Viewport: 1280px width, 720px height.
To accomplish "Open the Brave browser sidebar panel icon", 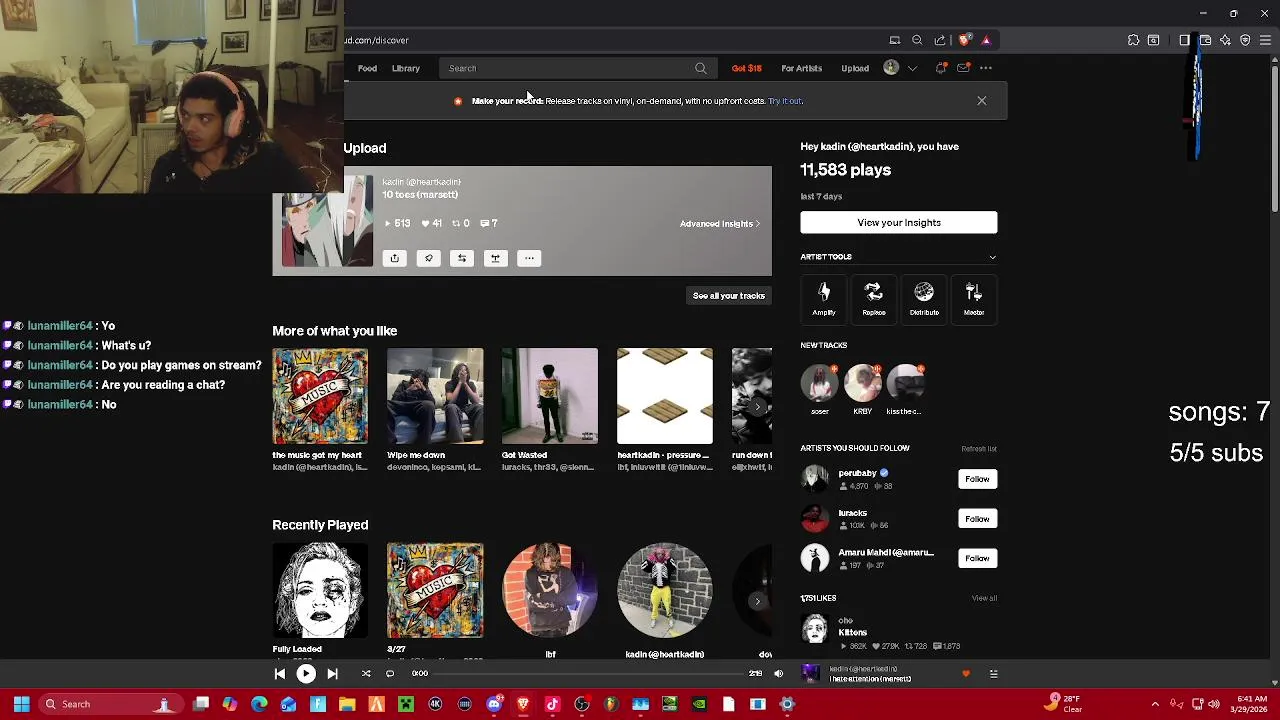I will point(1185,40).
